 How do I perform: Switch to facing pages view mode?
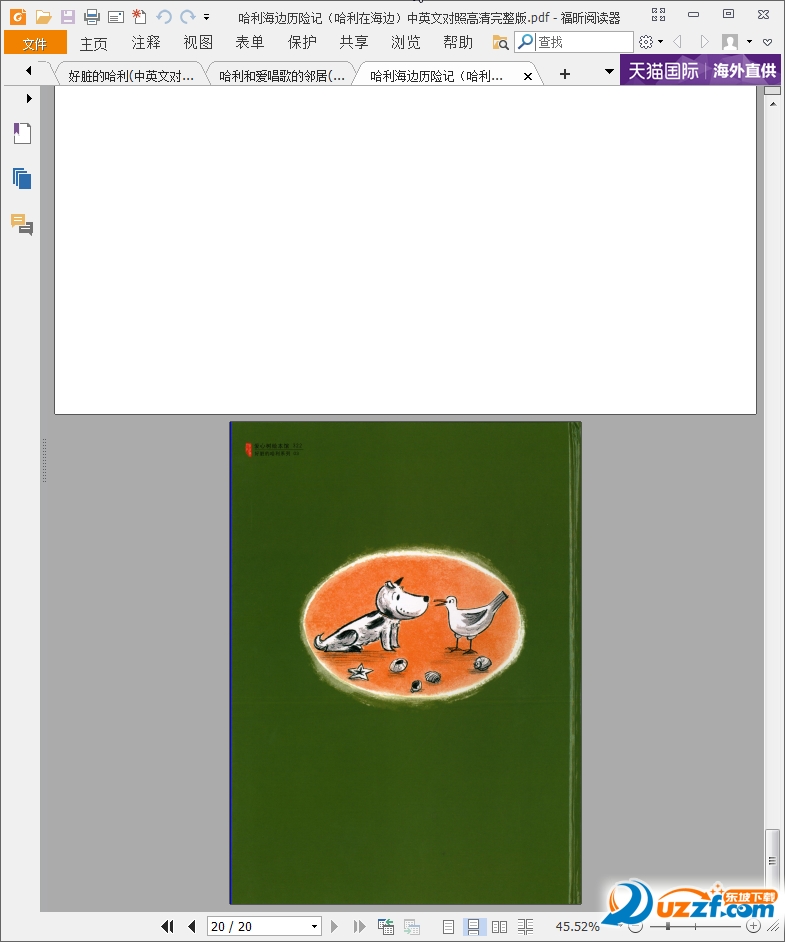(499, 927)
